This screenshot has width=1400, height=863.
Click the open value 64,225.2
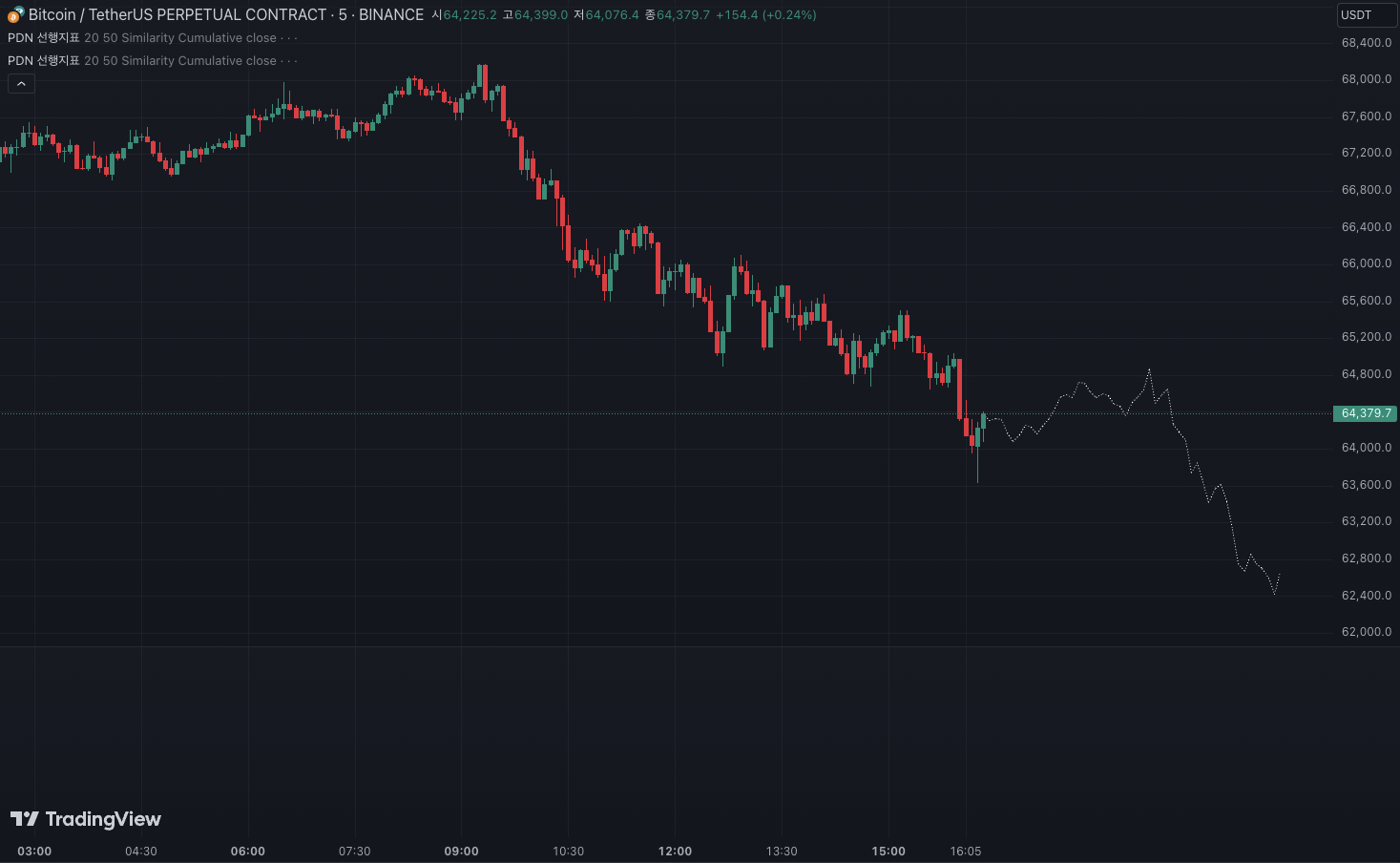pyautogui.click(x=470, y=15)
